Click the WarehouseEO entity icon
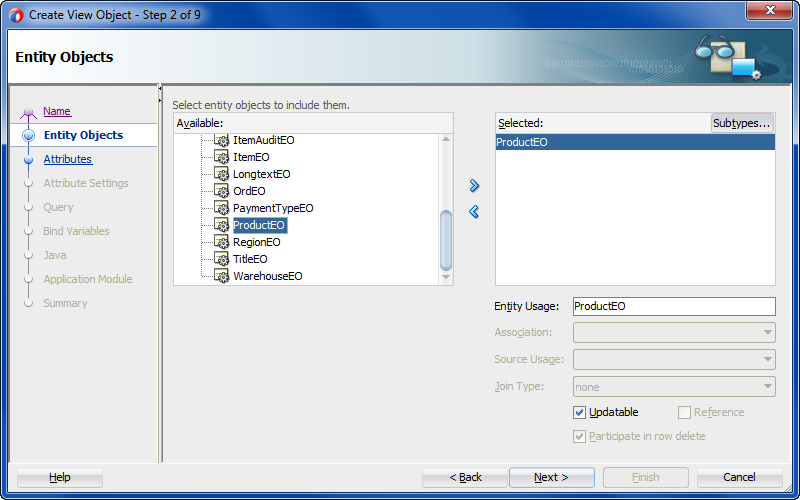800x500 pixels. tap(221, 276)
